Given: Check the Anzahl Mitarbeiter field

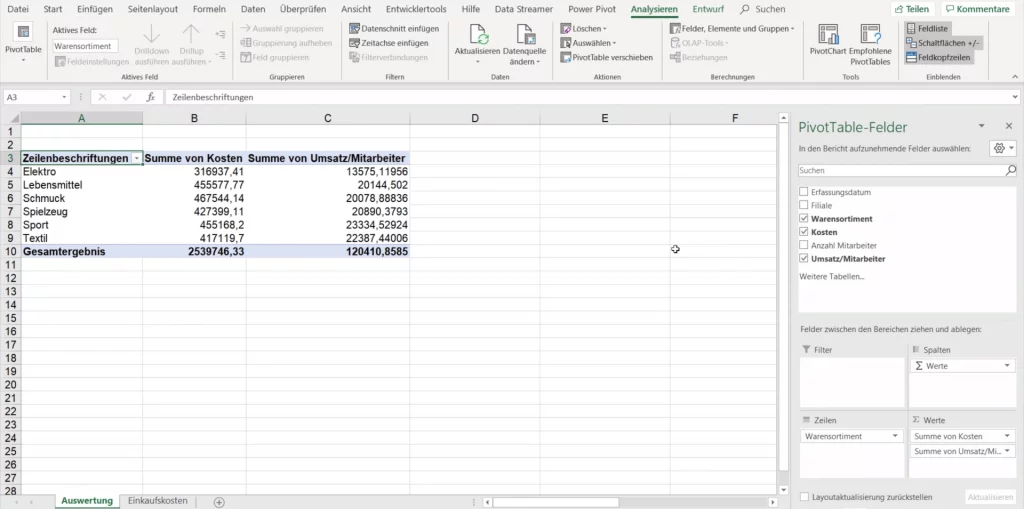Looking at the screenshot, I should pos(803,245).
